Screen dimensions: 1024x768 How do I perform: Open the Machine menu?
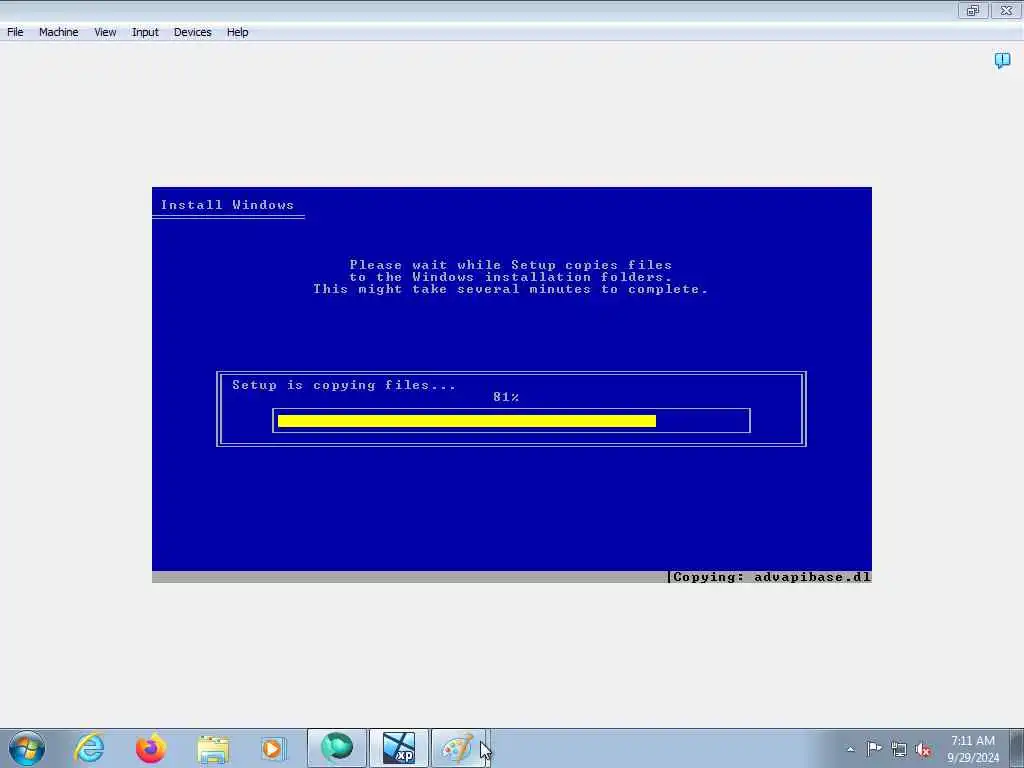point(59,32)
